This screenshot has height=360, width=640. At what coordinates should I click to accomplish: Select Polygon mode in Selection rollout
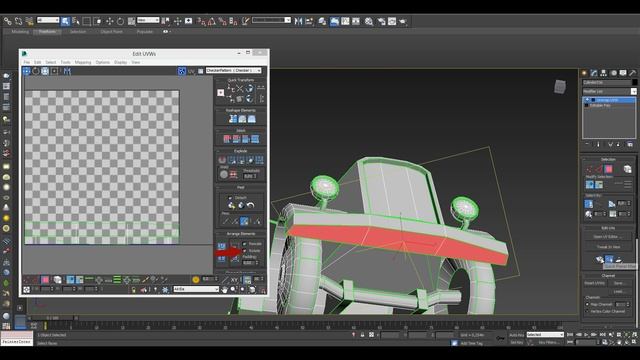click(x=609, y=169)
